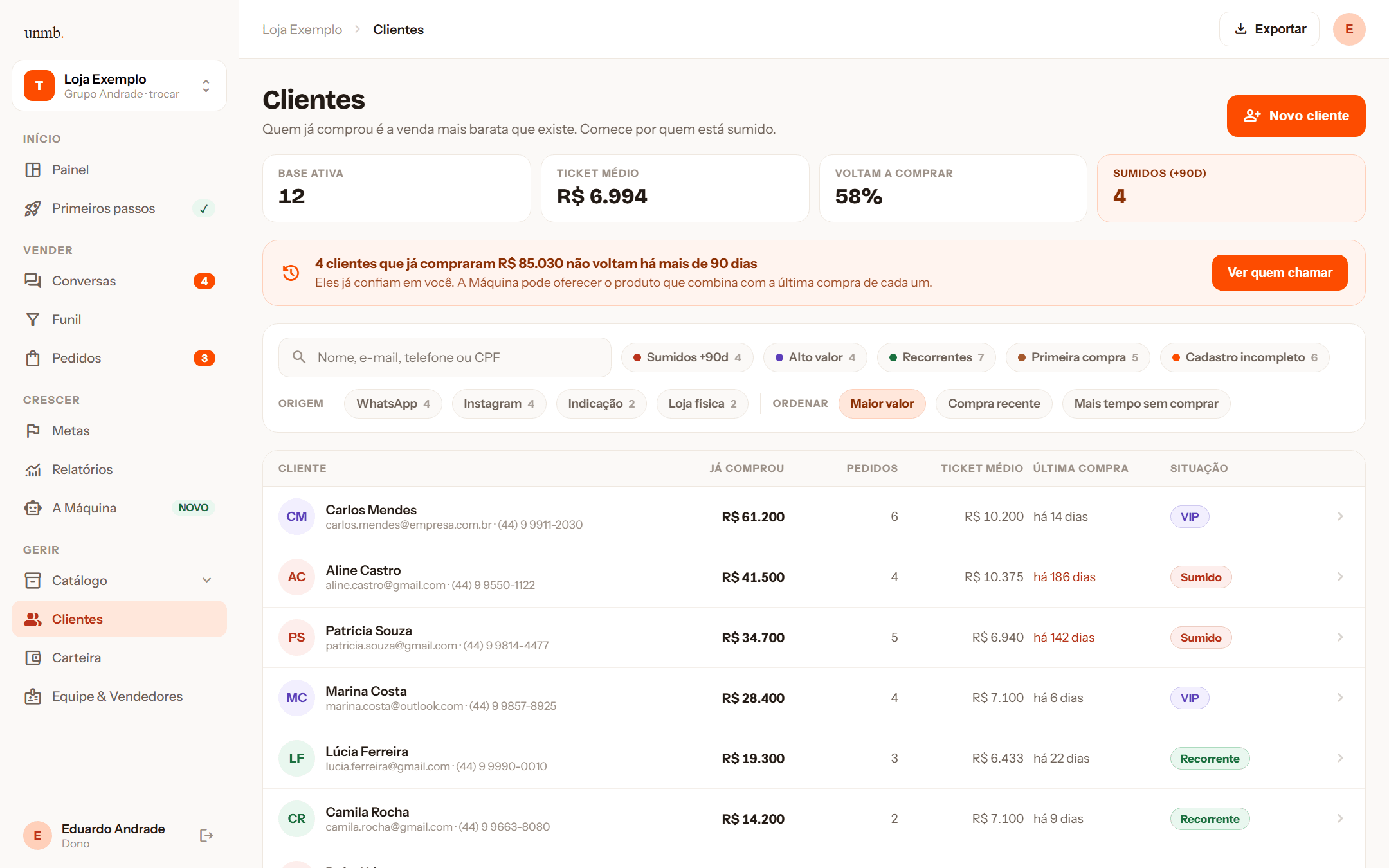1389x868 pixels.
Task: Sort by Mais tempo sem comprar
Action: pyautogui.click(x=1146, y=404)
